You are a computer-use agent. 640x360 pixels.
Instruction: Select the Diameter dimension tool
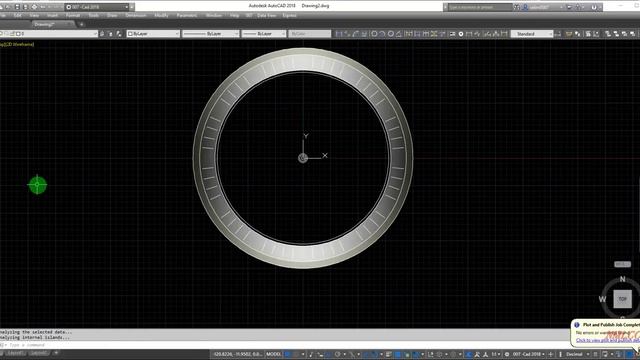[x=391, y=34]
